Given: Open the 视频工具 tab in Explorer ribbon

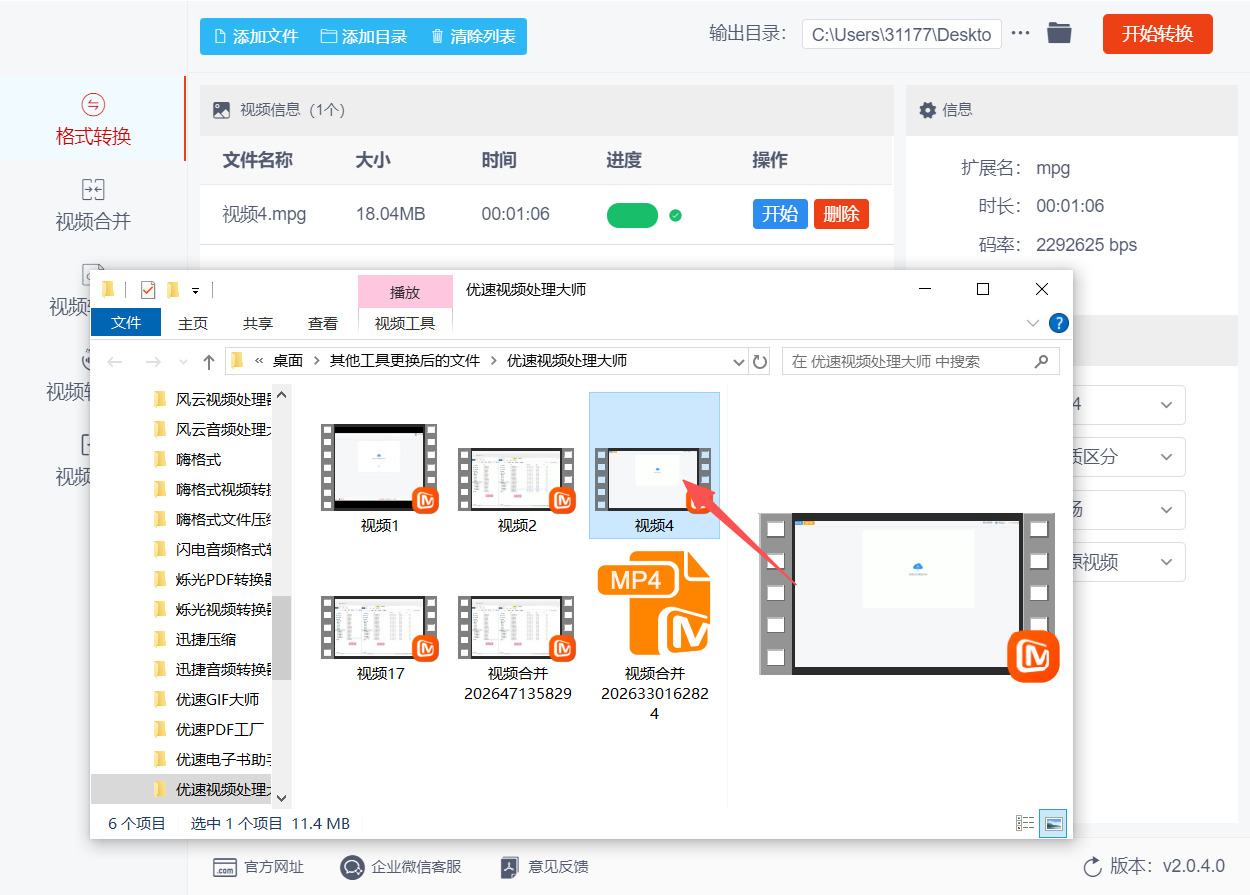Looking at the screenshot, I should coord(405,323).
